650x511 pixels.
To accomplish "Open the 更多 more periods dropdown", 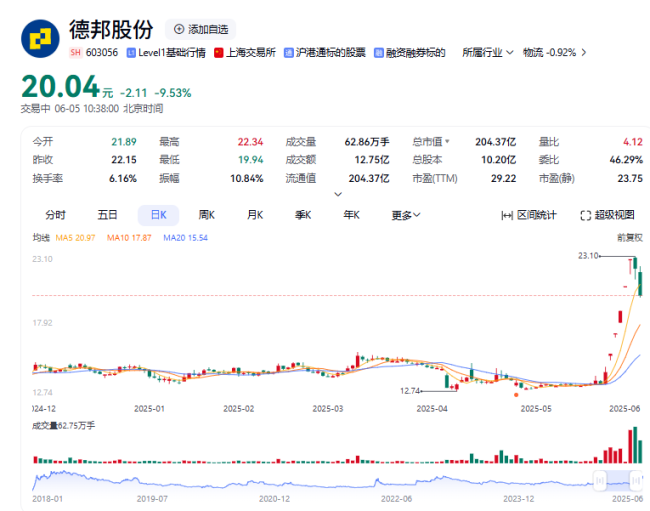I will 405,215.
